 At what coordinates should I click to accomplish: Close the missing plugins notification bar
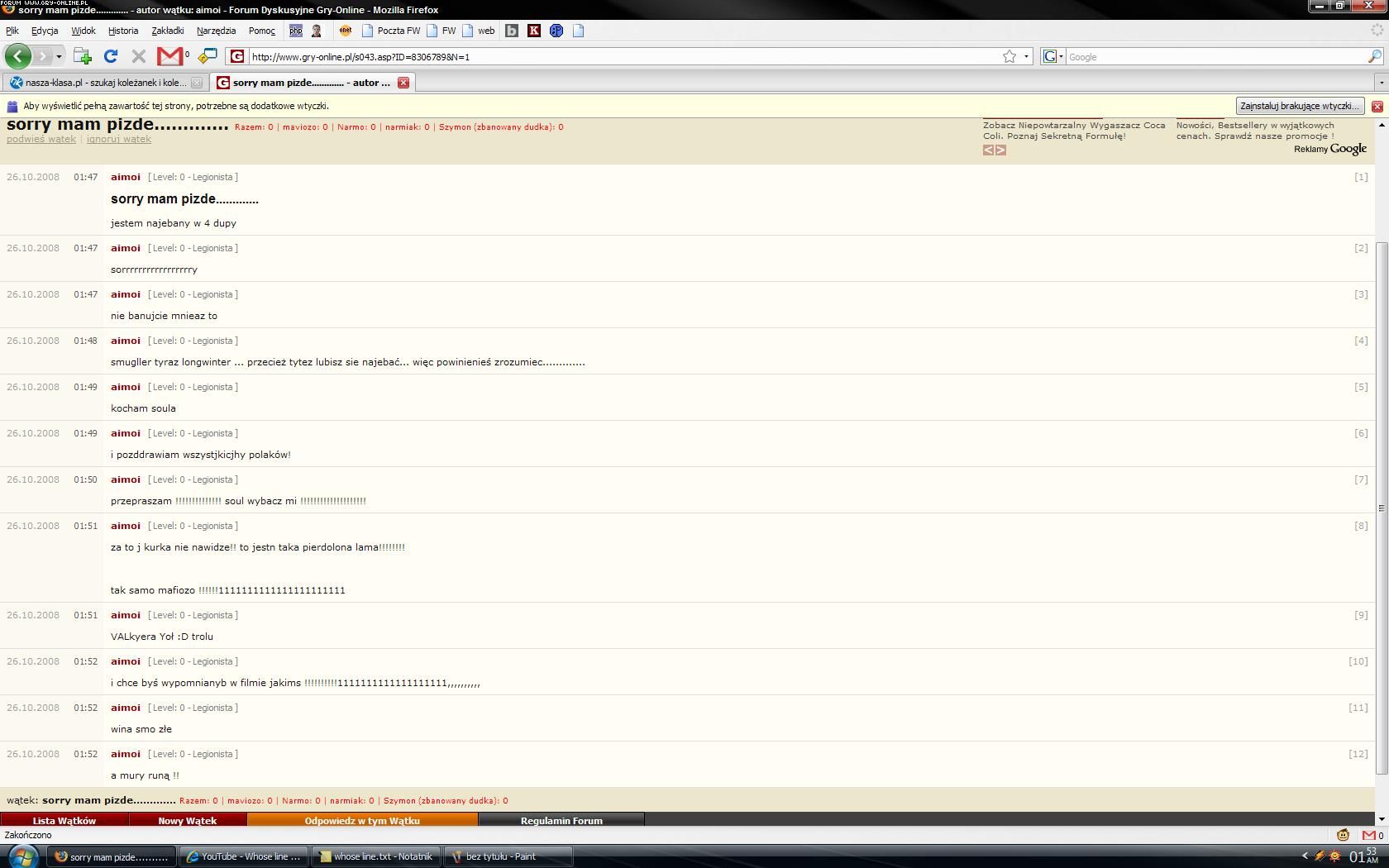pos(1377,106)
